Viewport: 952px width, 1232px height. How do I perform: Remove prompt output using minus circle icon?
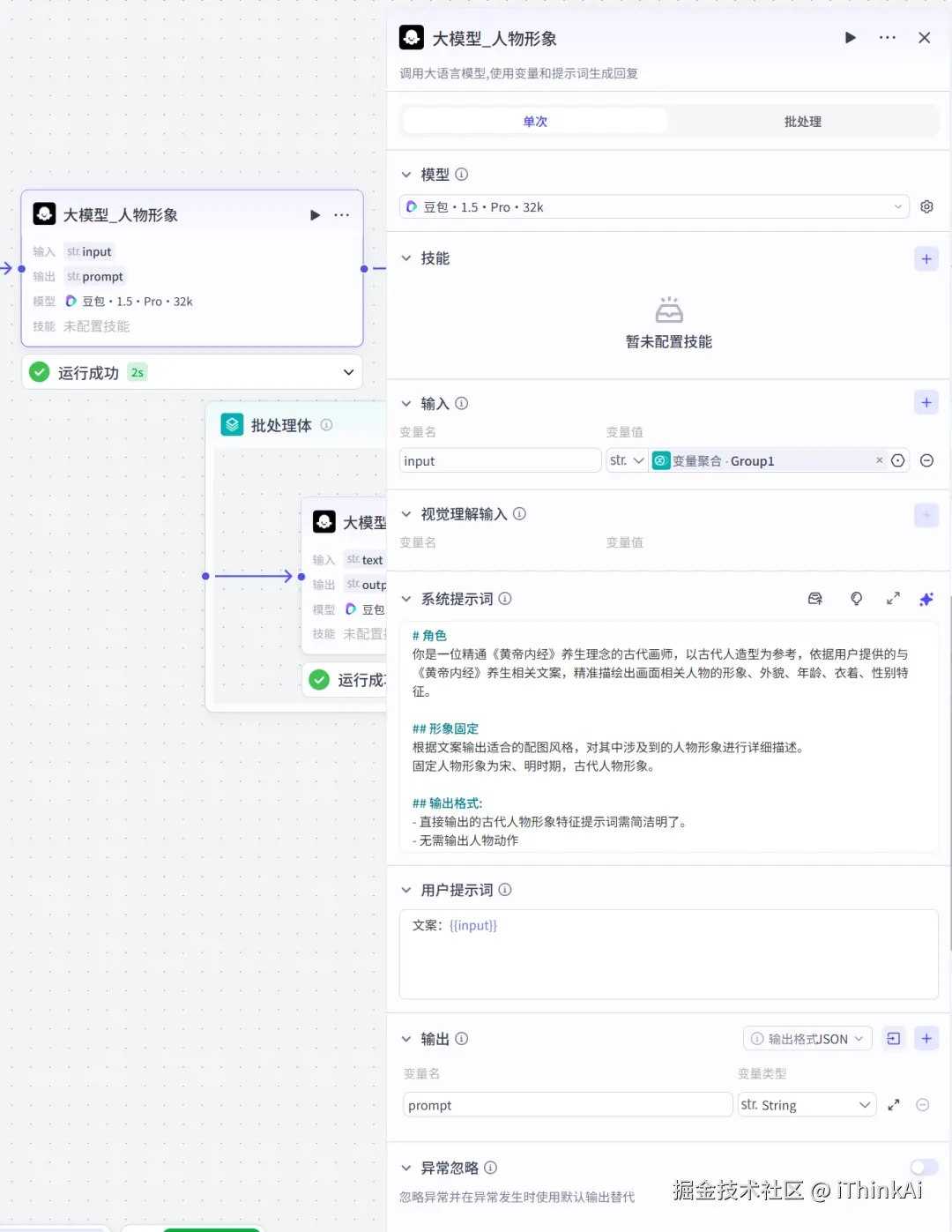pyautogui.click(x=922, y=1104)
